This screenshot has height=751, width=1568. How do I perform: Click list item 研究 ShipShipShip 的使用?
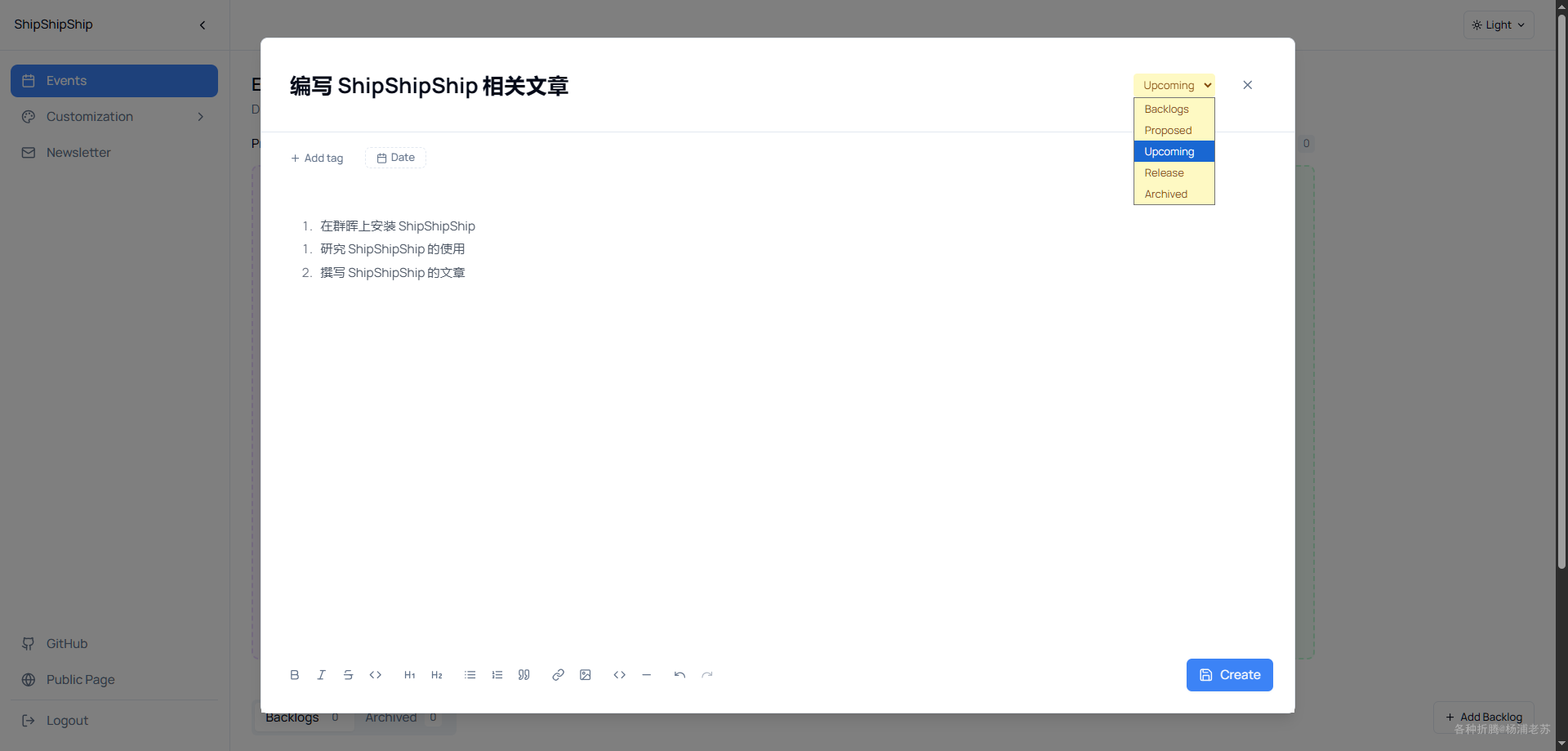393,249
